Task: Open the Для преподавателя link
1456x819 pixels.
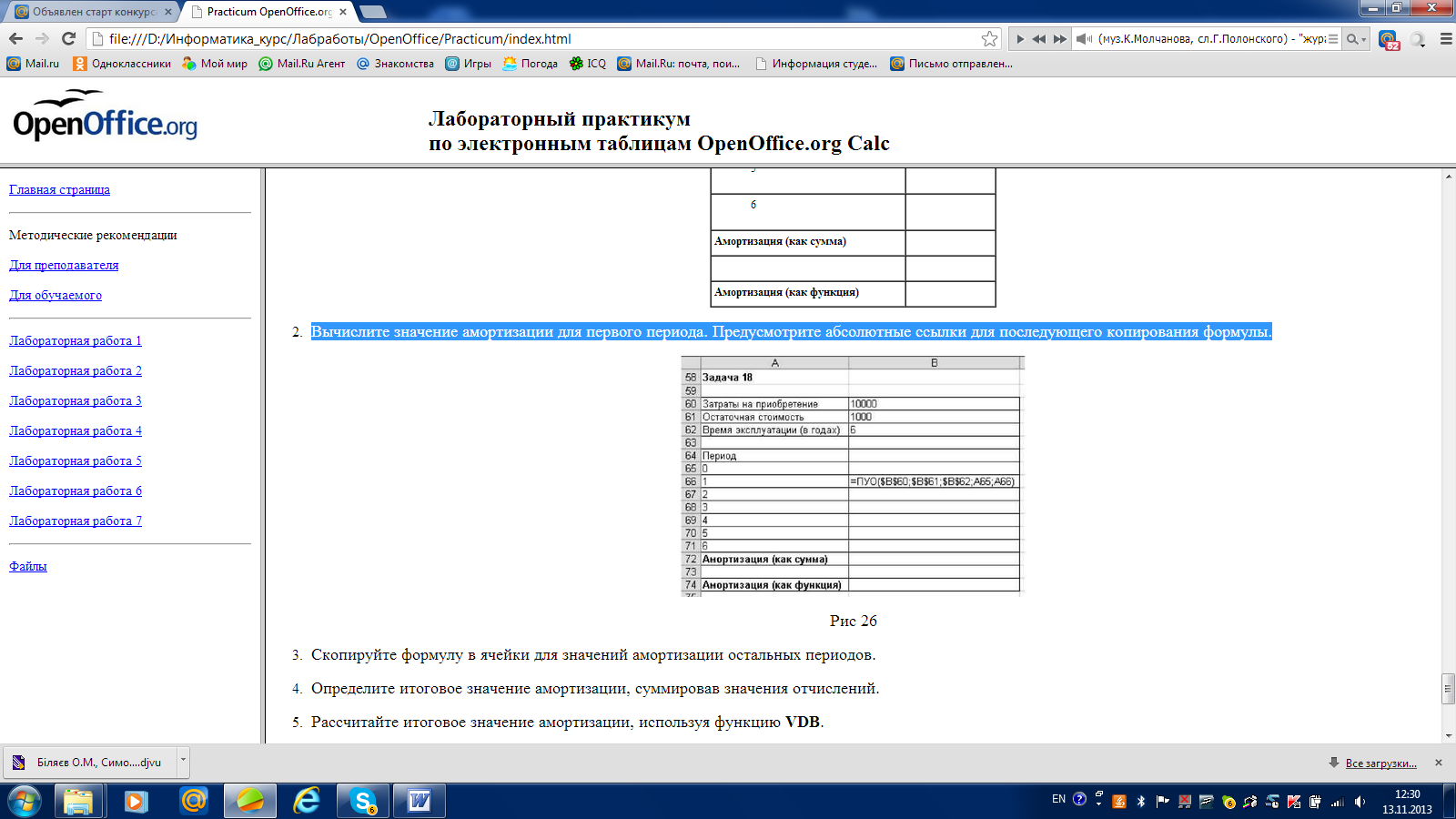Action: point(64,265)
